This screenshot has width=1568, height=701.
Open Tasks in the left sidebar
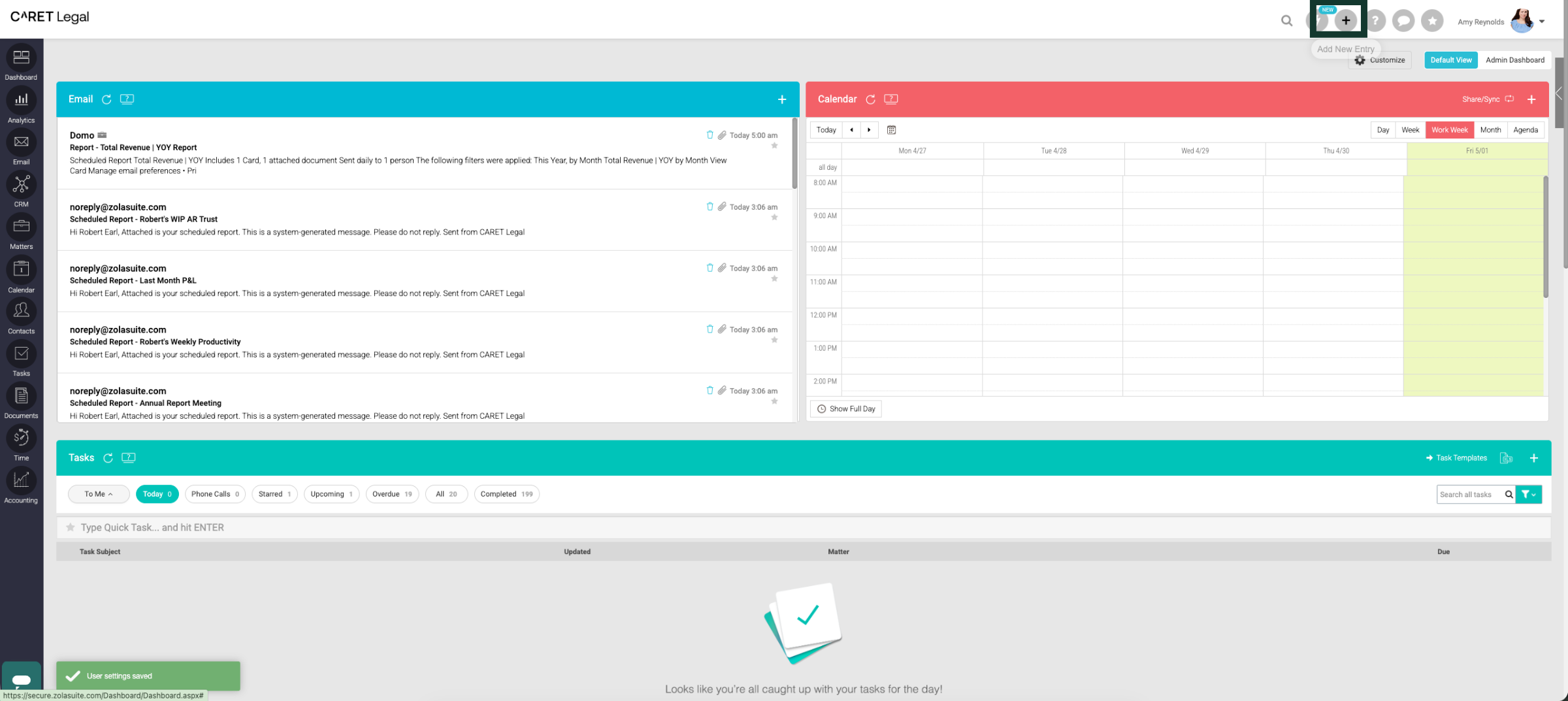[x=21, y=359]
